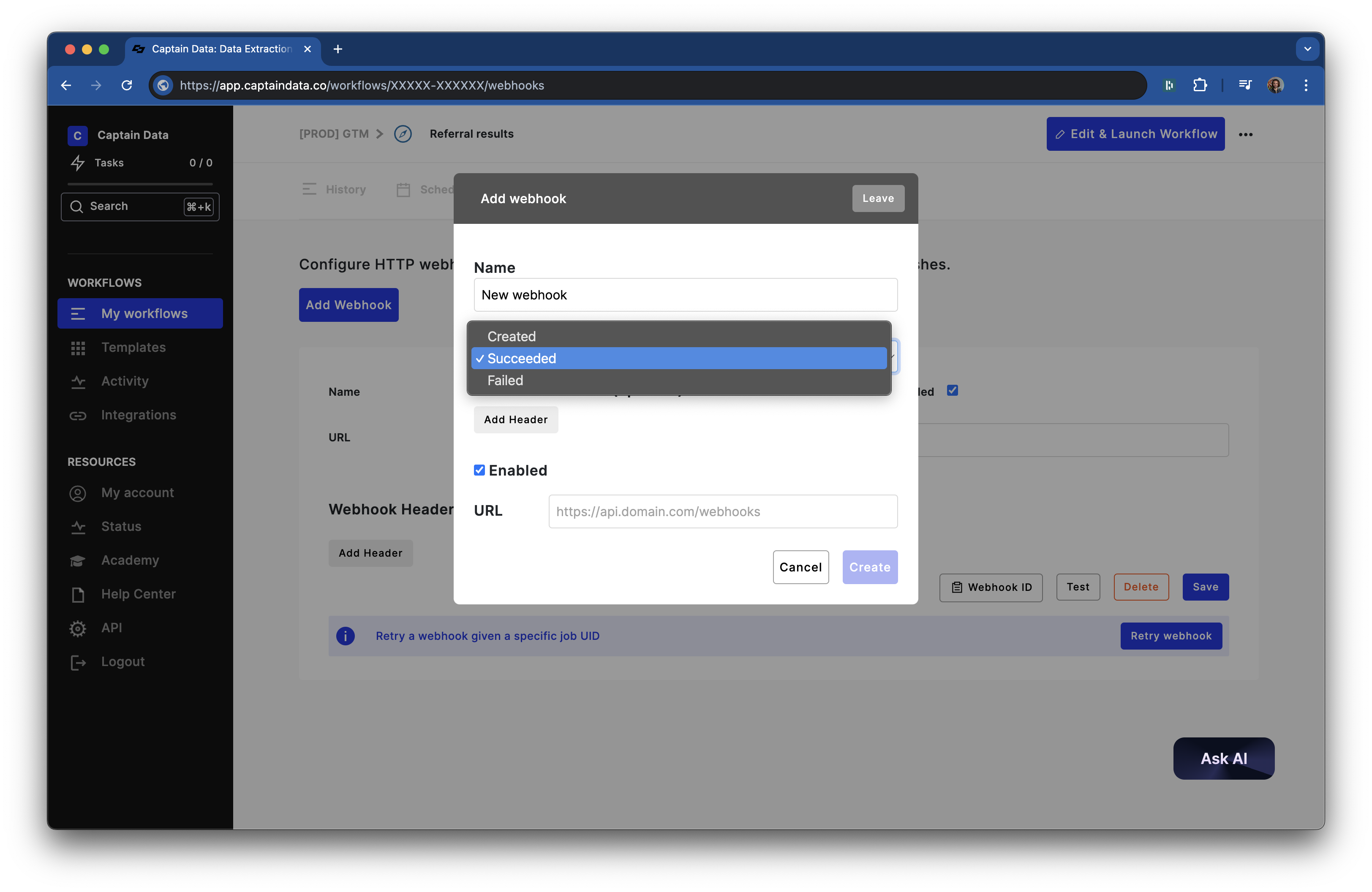The image size is (1372, 892).
Task: Select Created from the dropdown list
Action: (x=511, y=336)
